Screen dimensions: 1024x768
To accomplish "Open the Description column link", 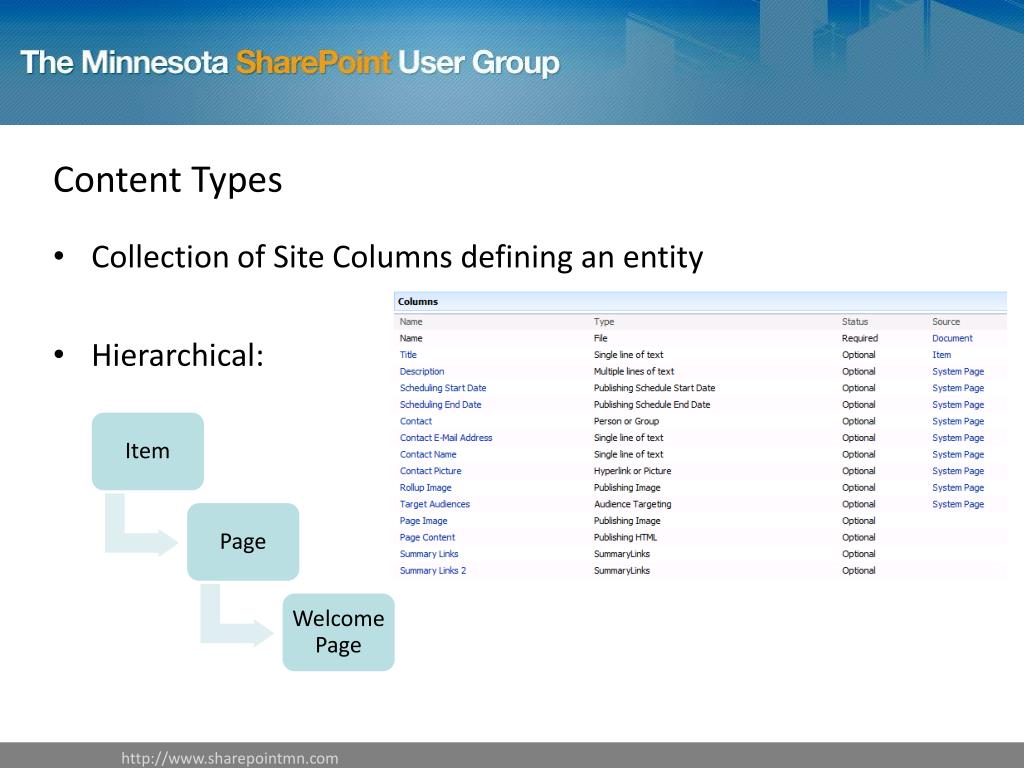I will pyautogui.click(x=422, y=372).
